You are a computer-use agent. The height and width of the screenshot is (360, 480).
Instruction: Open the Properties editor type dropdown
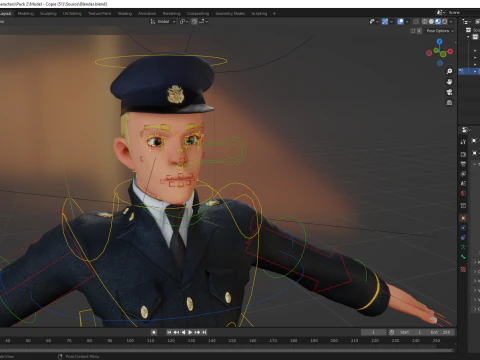(466, 130)
